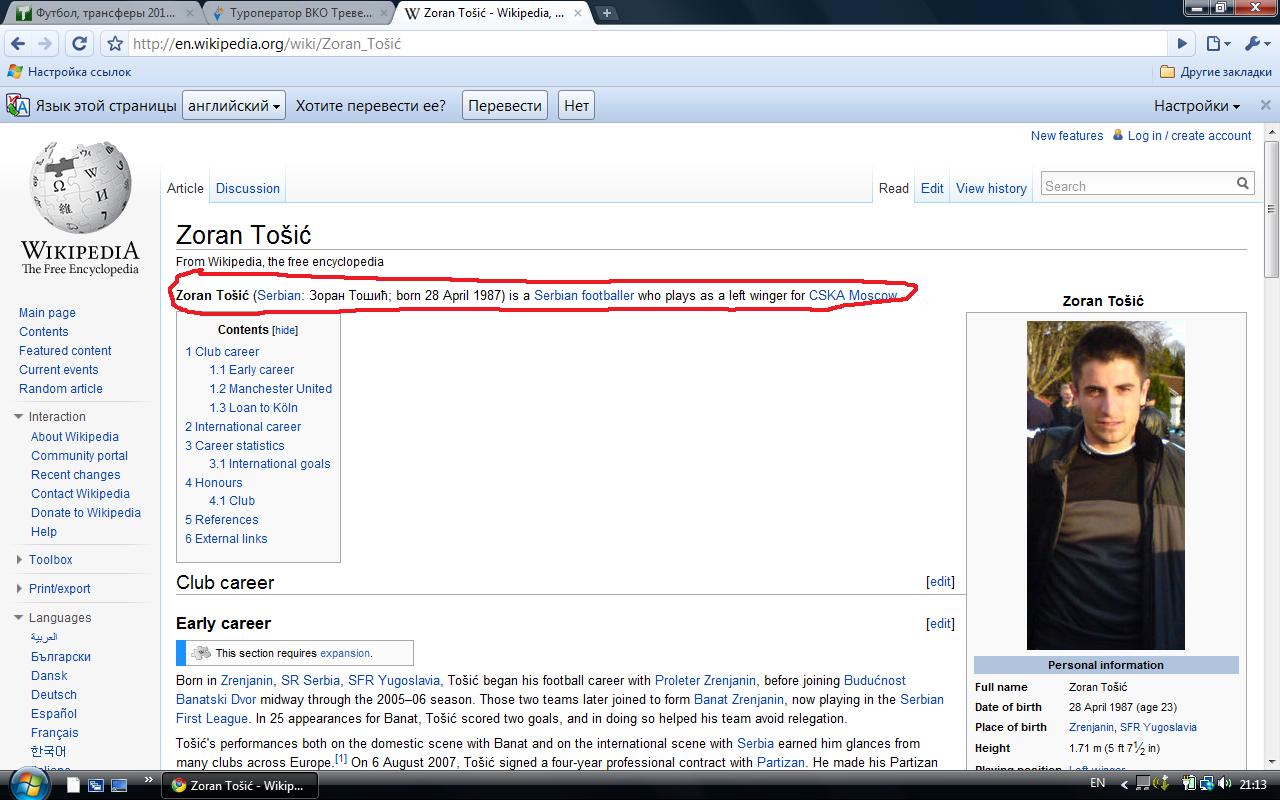Close the translation bar
The height and width of the screenshot is (800, 1280).
click(1265, 105)
